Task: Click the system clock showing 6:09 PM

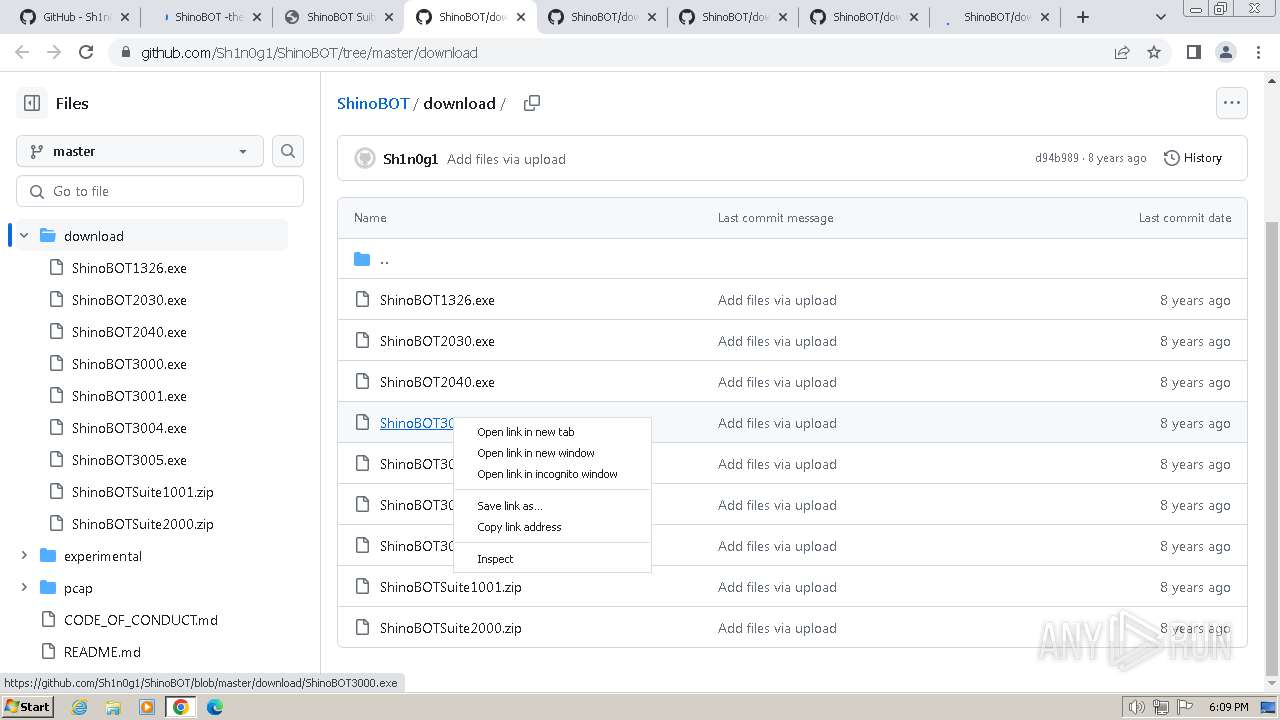Action: coord(1228,707)
